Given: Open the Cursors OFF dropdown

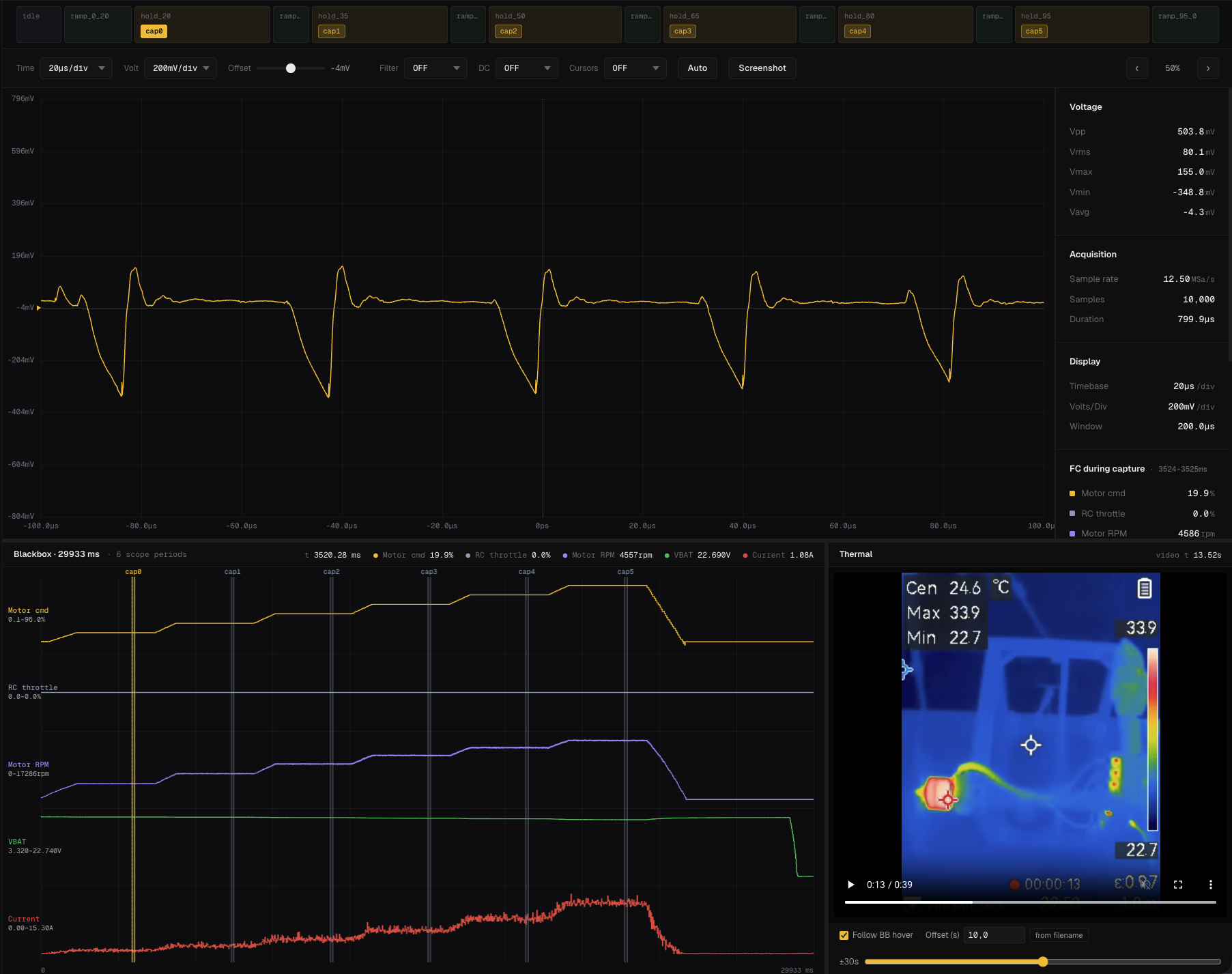Looking at the screenshot, I should tap(635, 68).
